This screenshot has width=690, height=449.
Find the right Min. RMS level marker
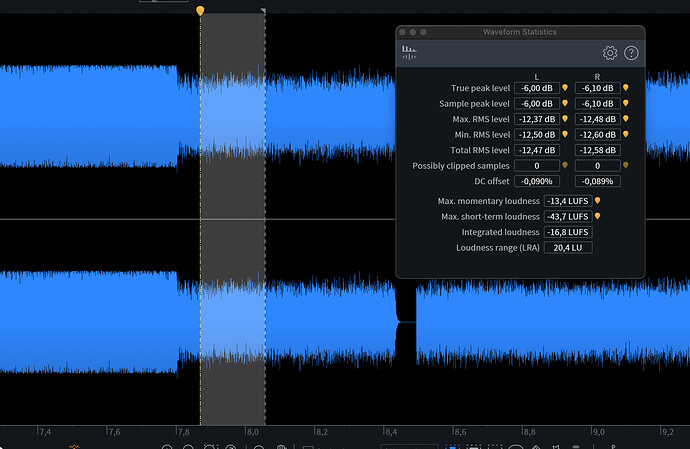click(x=626, y=134)
